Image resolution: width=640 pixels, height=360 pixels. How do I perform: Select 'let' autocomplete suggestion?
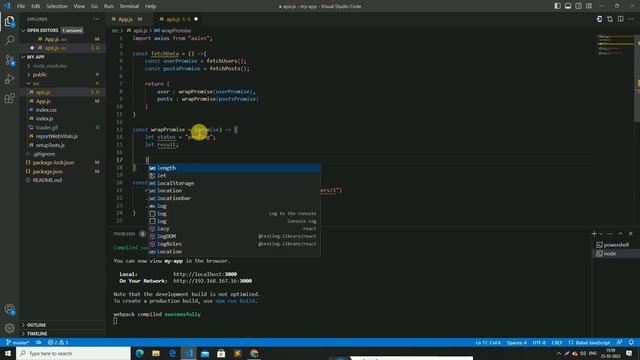234,176
